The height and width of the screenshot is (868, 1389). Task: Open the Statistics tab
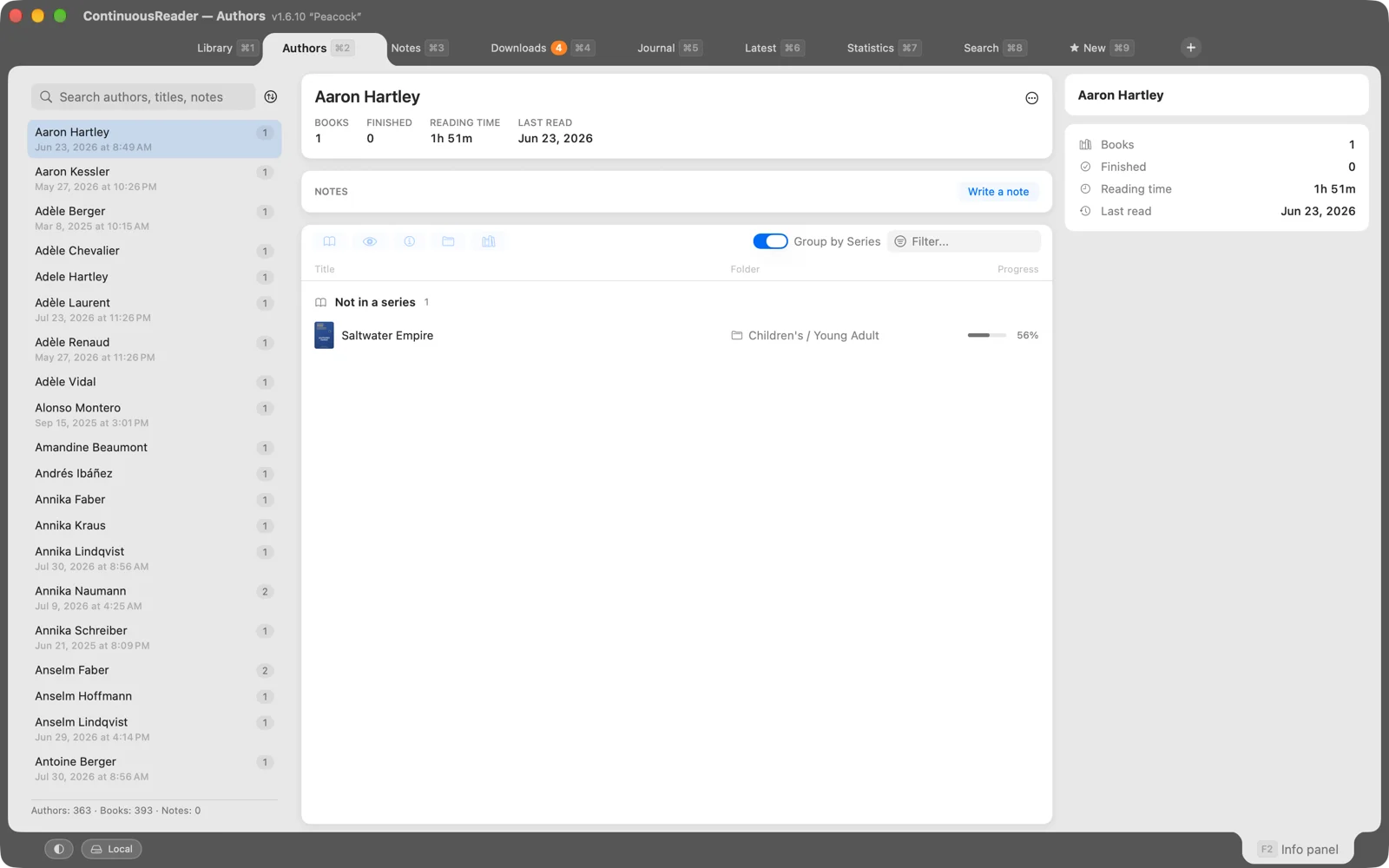click(x=883, y=48)
